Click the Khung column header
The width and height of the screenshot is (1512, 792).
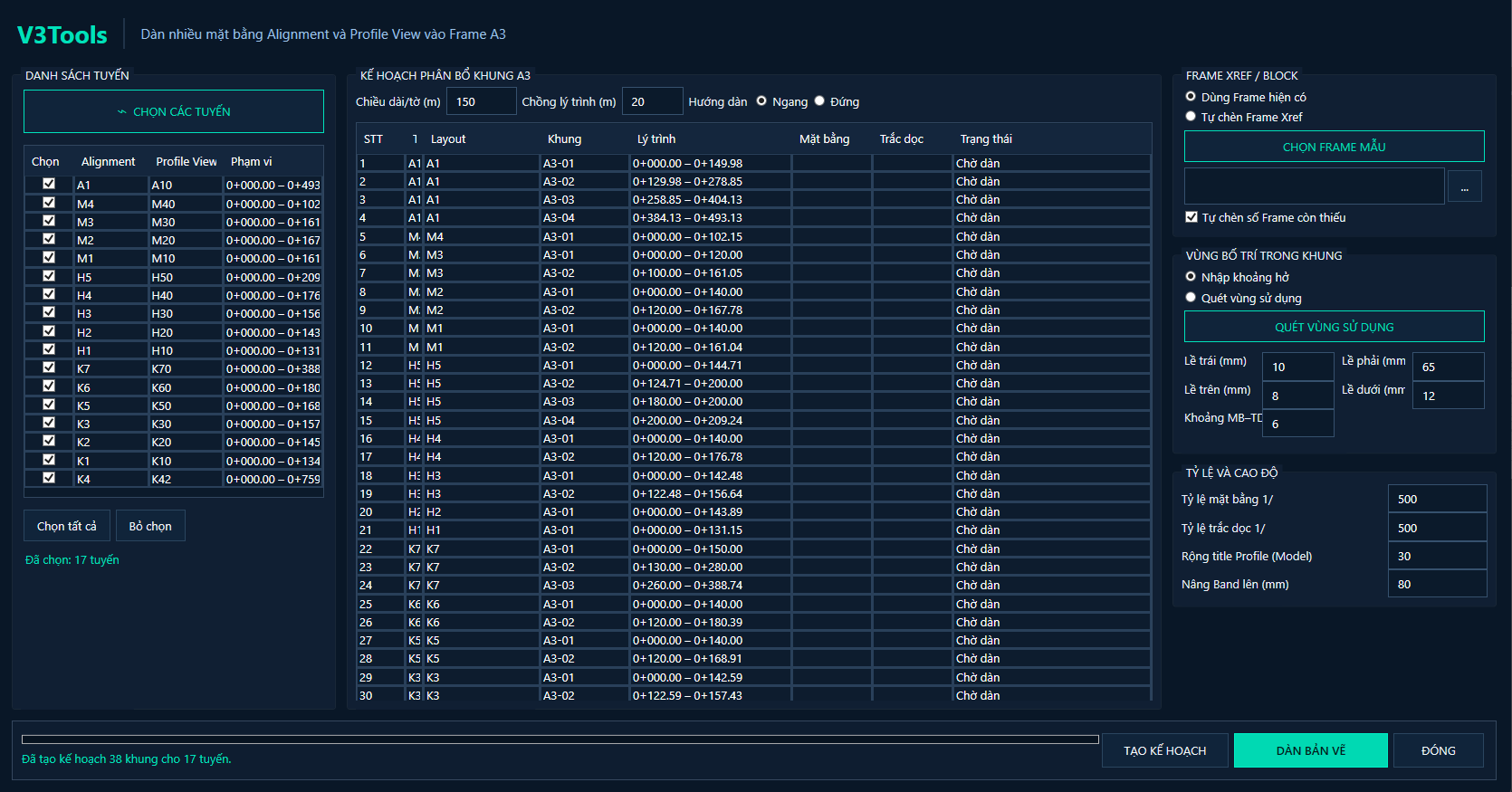point(564,138)
